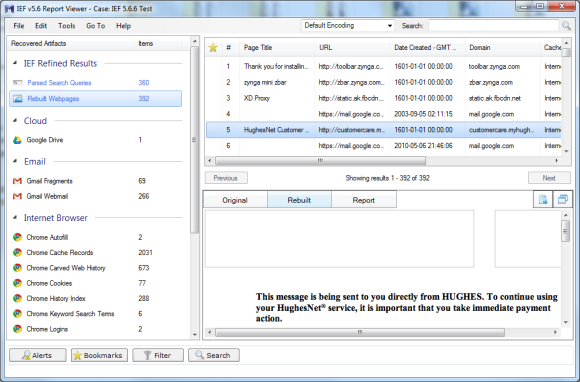This screenshot has width=580, height=382.
Task: Click the Chrome History Index icon
Action: 17,298
